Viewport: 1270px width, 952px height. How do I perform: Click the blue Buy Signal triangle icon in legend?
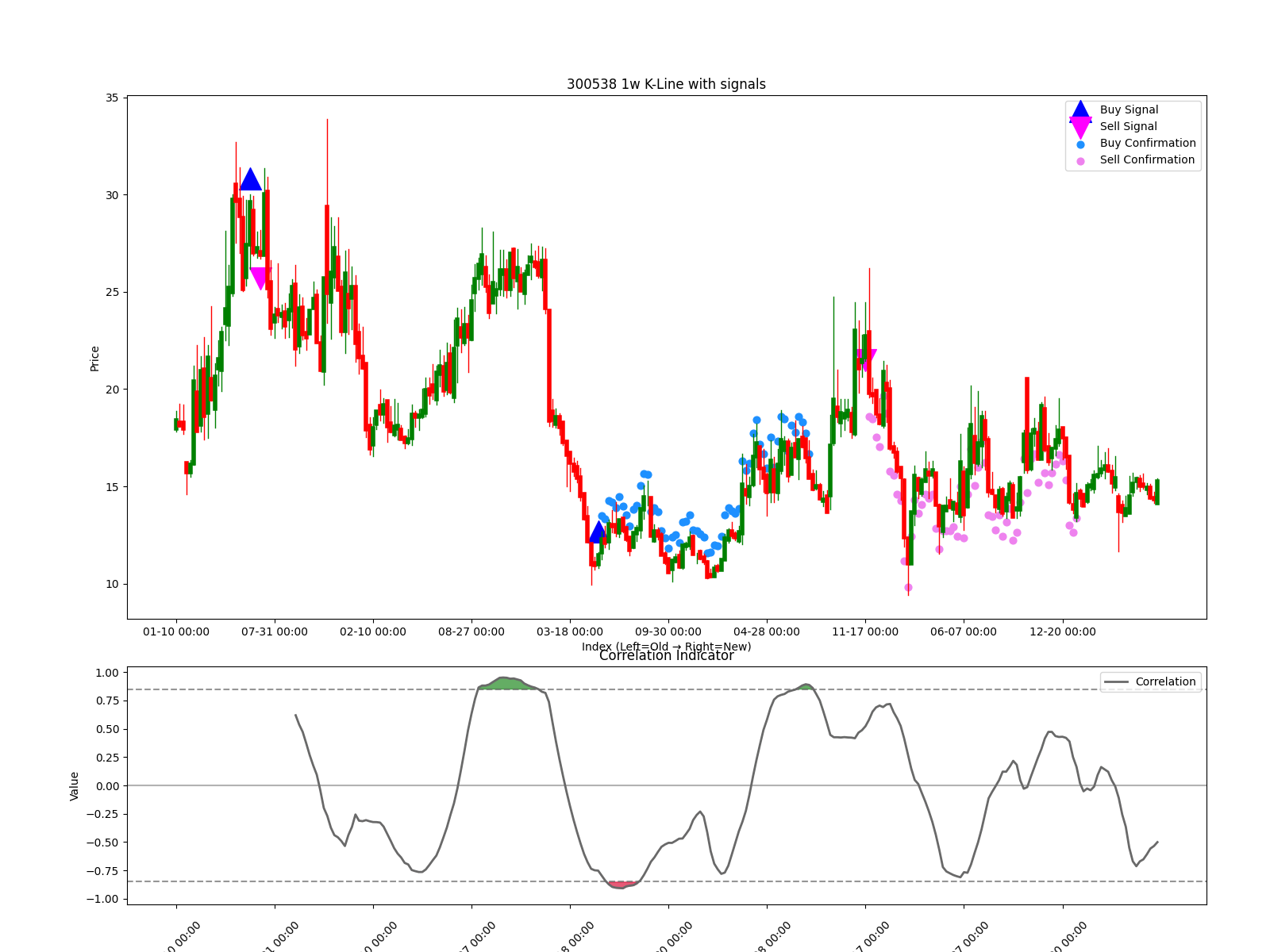pos(1080,110)
